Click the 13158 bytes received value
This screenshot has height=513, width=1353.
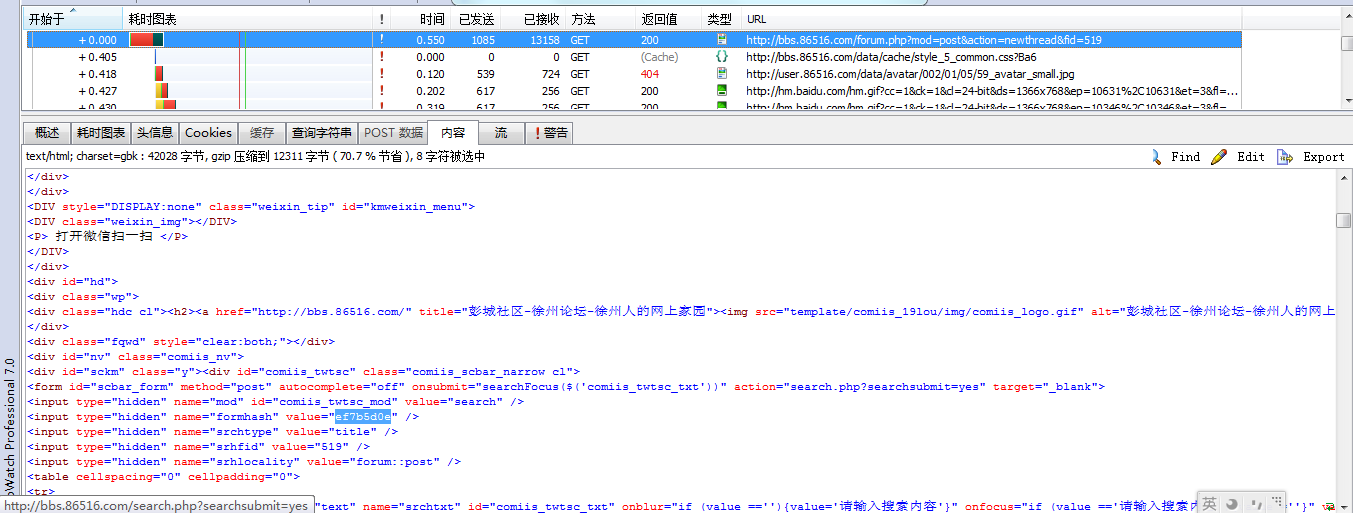(544, 40)
